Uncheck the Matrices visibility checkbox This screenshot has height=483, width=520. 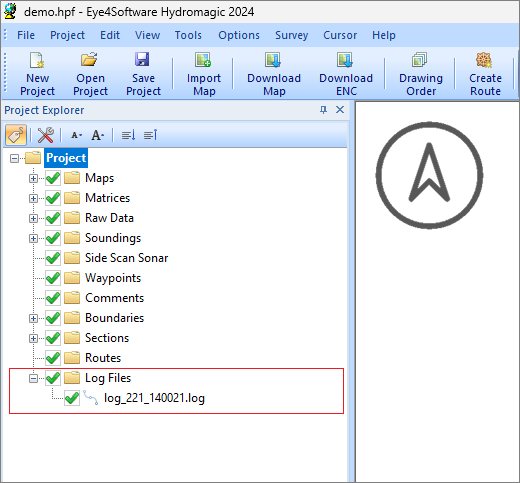[53, 198]
